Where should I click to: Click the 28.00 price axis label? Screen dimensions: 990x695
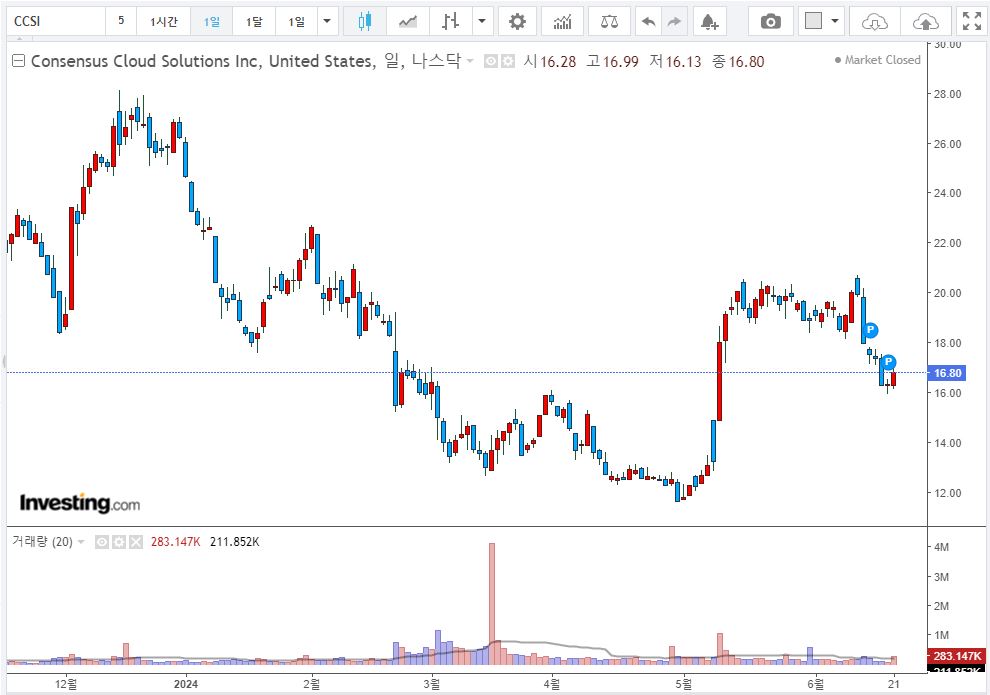[948, 94]
